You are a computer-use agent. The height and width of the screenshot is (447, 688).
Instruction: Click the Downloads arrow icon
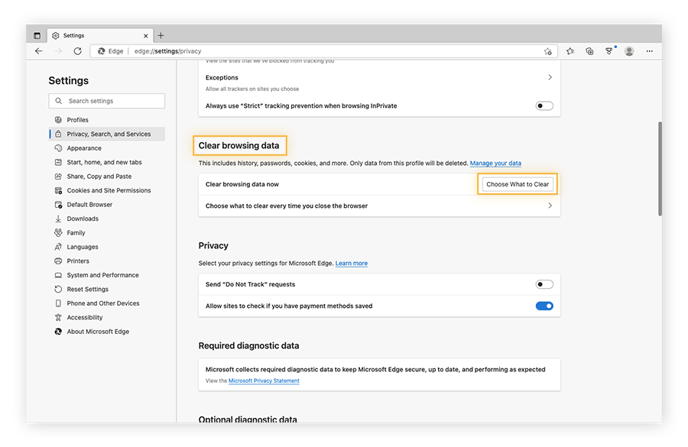(58, 218)
